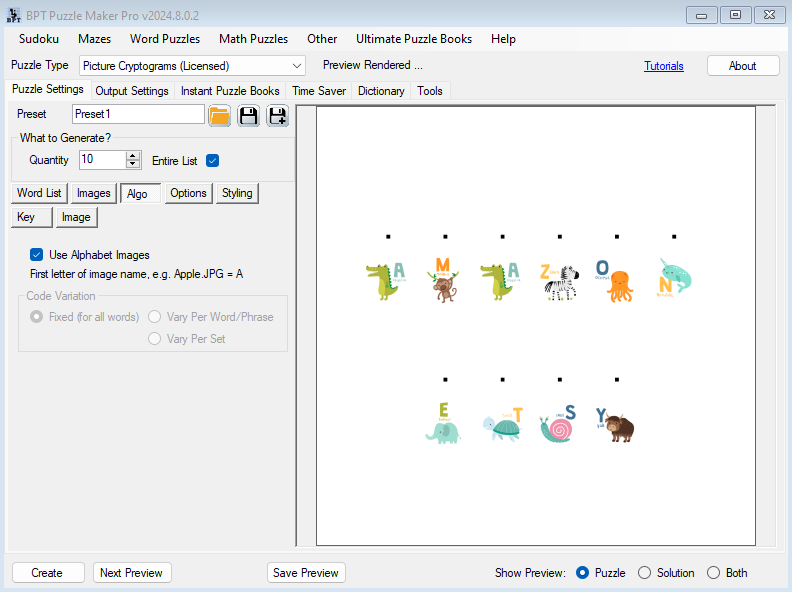Click the snail letter S picture in the preview
Screen dimensions: 792x592
pyautogui.click(x=557, y=423)
